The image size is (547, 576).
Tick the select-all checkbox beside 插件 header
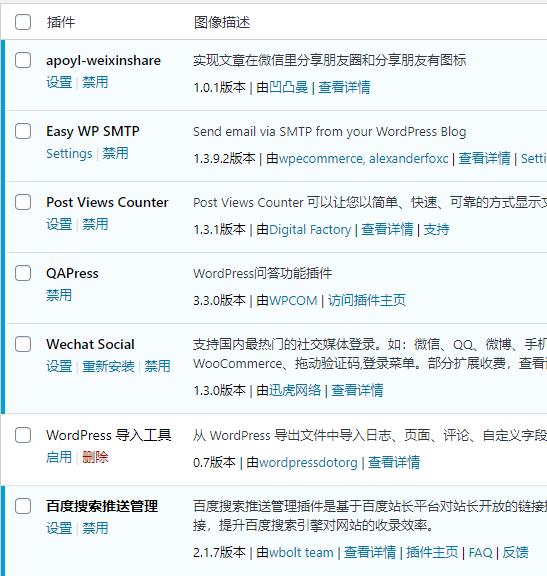click(23, 22)
